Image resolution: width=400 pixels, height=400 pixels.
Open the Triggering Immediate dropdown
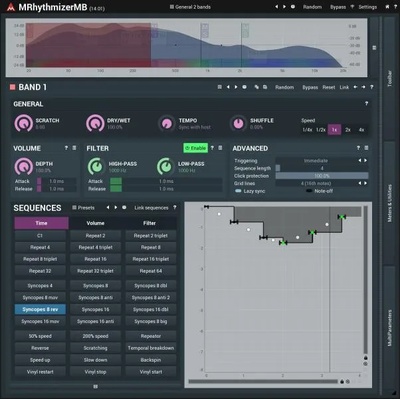pos(316,161)
